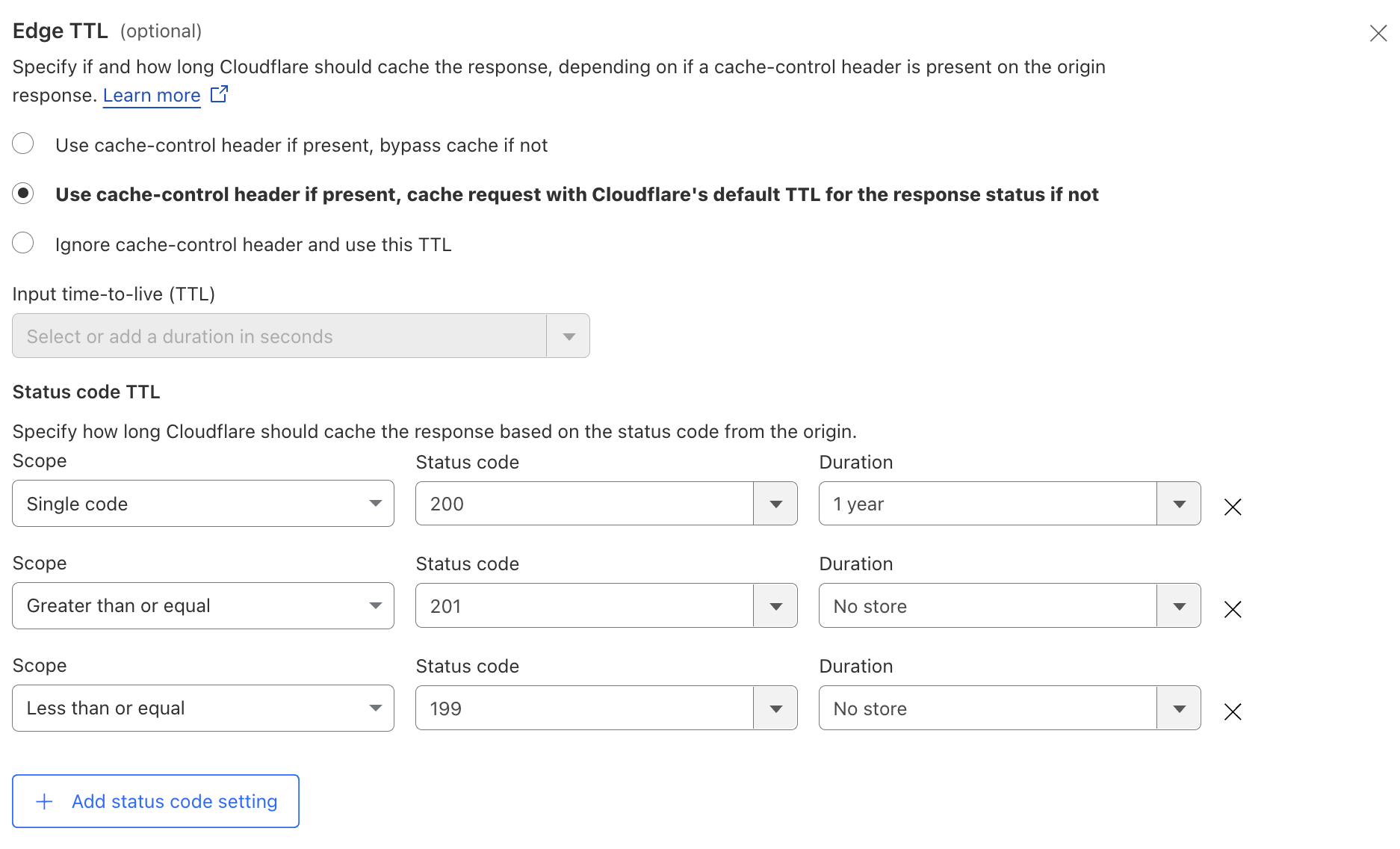Expand the No store duration dropdown for 201
The width and height of the screenshot is (1400, 849).
click(x=1179, y=605)
